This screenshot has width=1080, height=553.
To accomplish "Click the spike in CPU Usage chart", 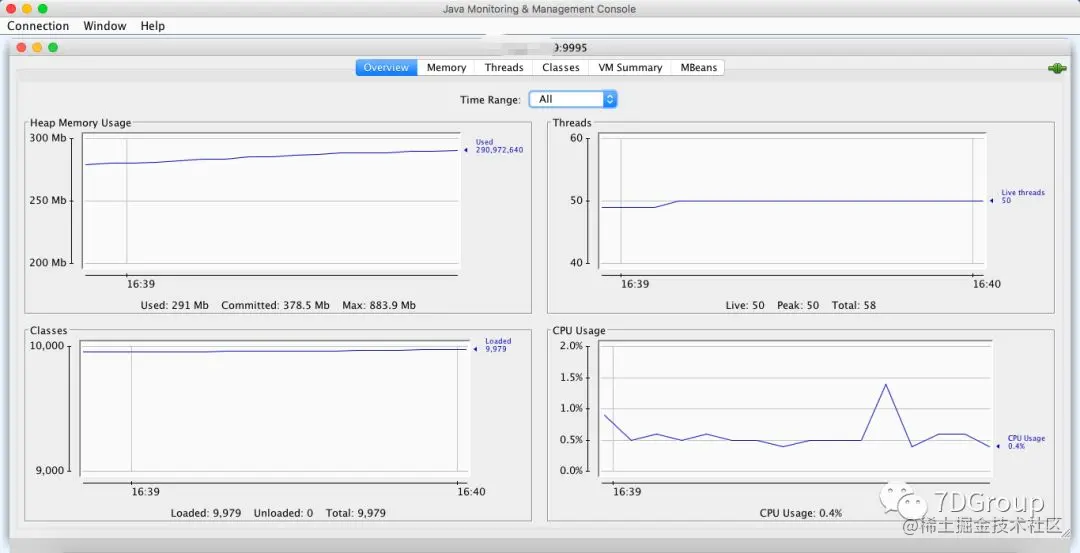I will point(885,384).
